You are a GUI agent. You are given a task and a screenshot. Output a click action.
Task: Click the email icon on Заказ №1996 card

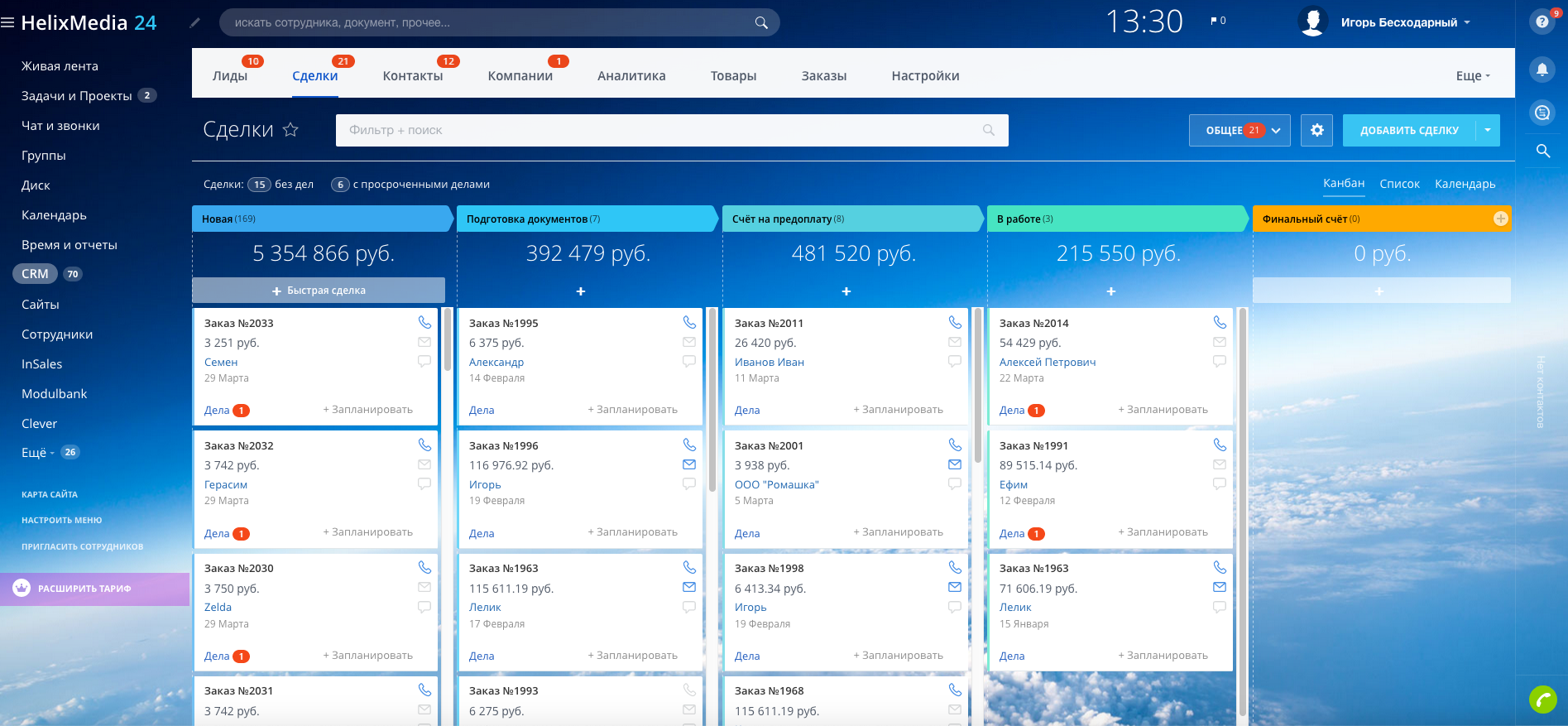pyautogui.click(x=689, y=464)
